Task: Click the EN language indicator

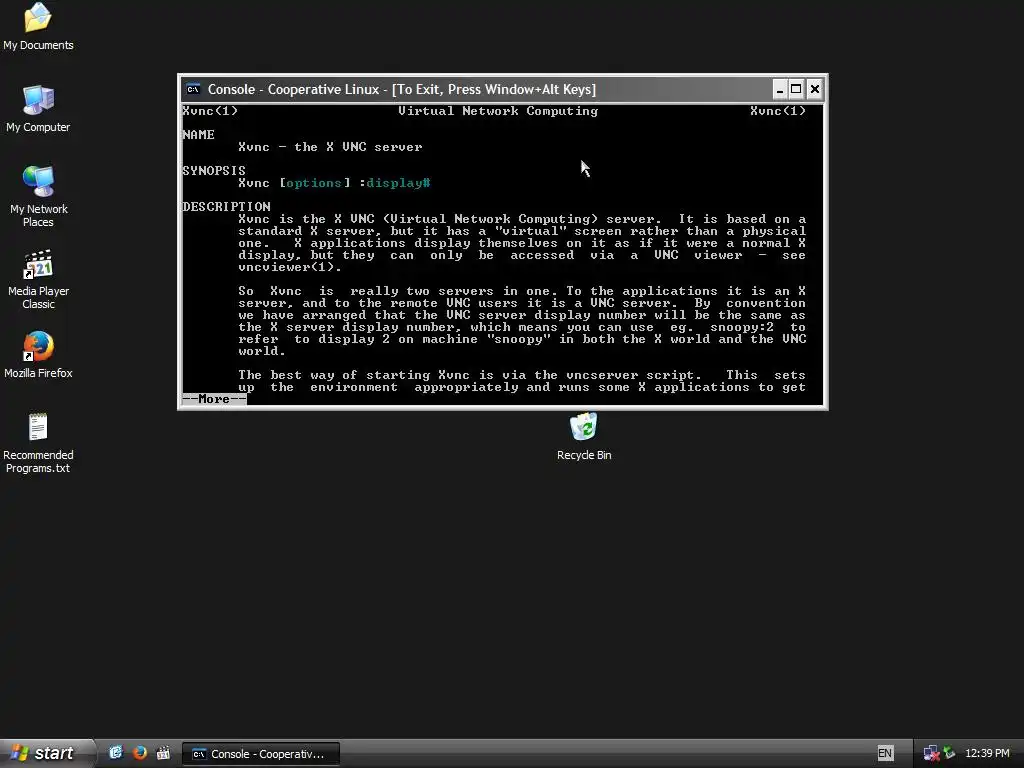Action: coord(885,753)
